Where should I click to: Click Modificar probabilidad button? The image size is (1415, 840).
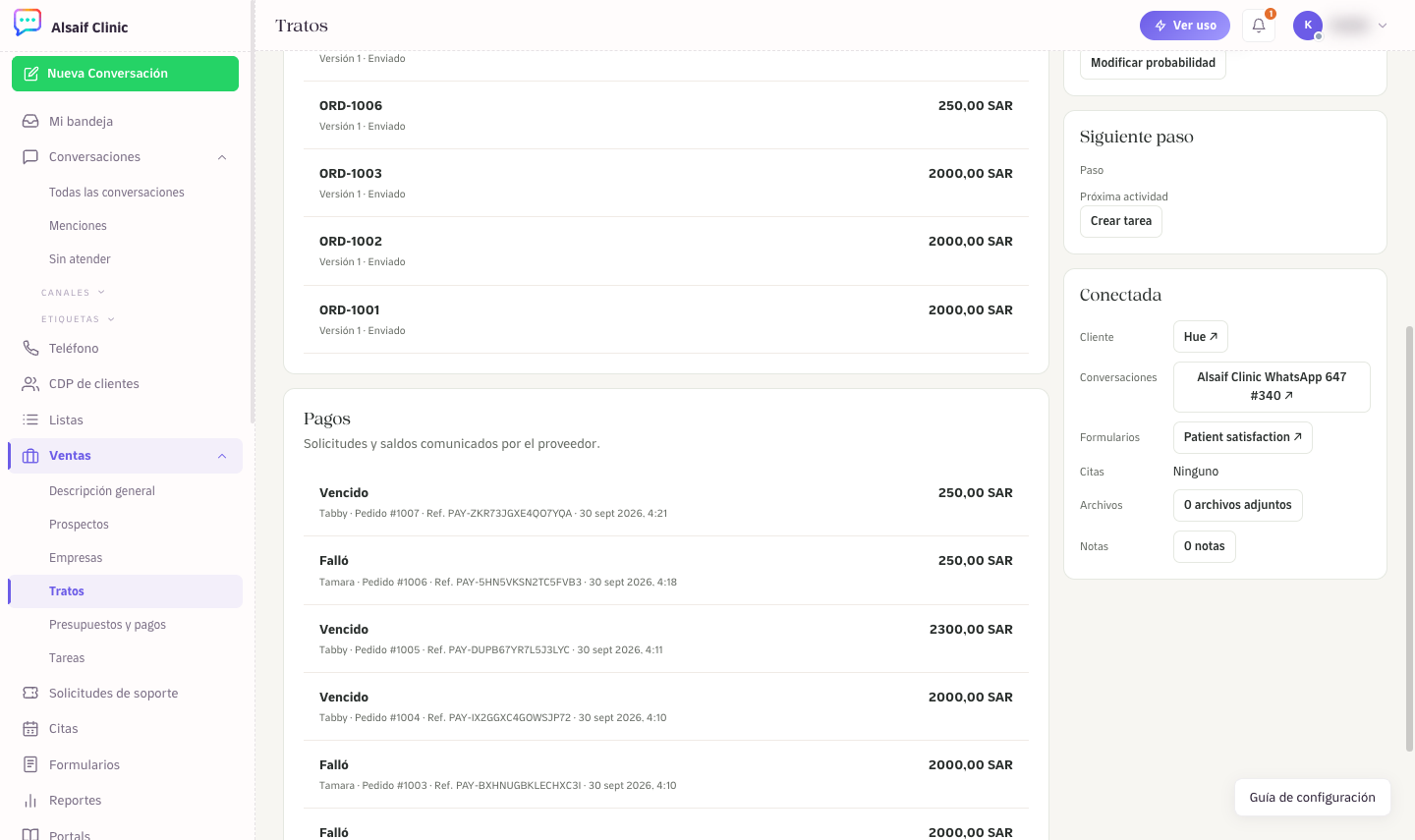1153,63
